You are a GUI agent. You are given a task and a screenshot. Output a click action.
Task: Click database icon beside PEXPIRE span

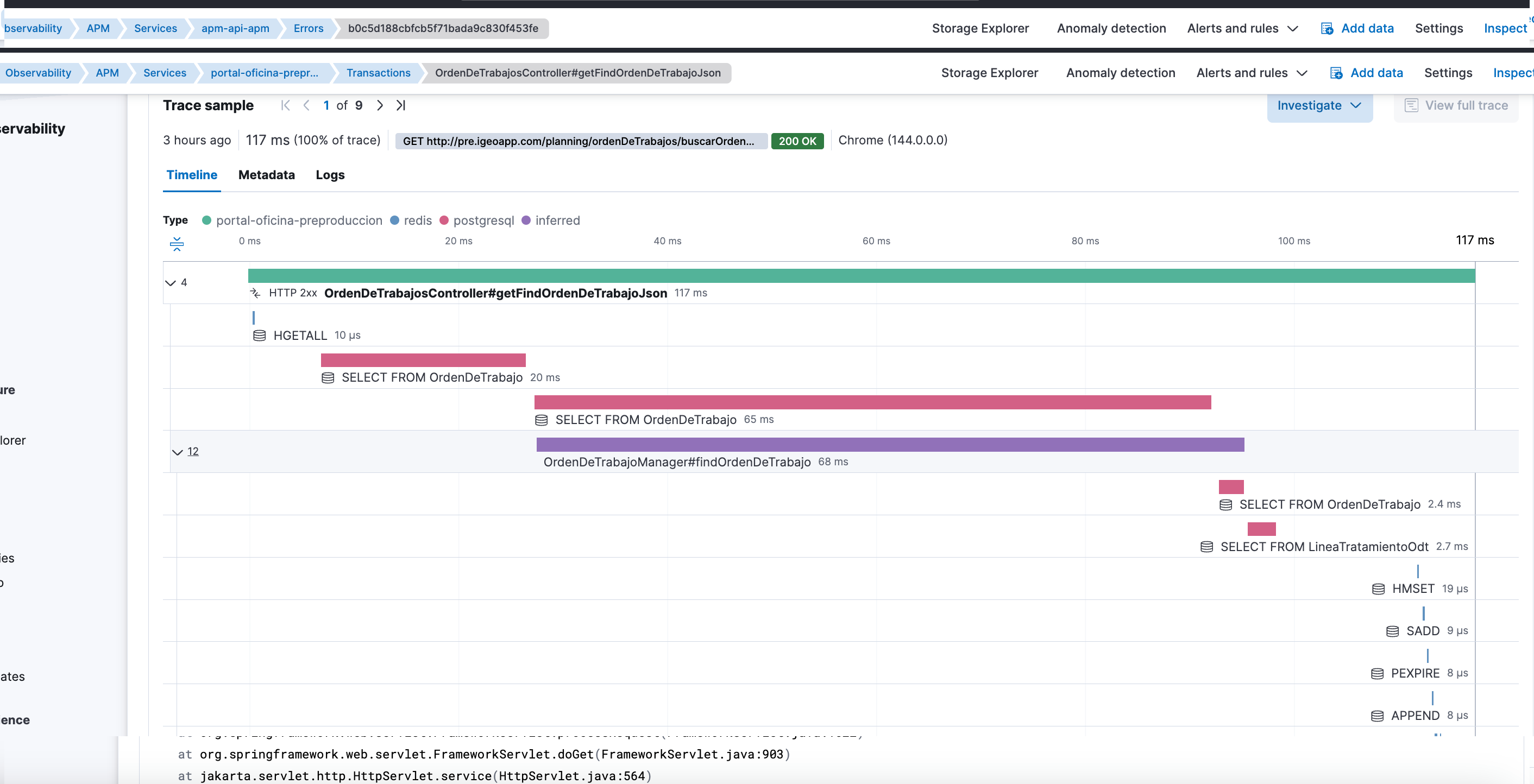[1377, 674]
